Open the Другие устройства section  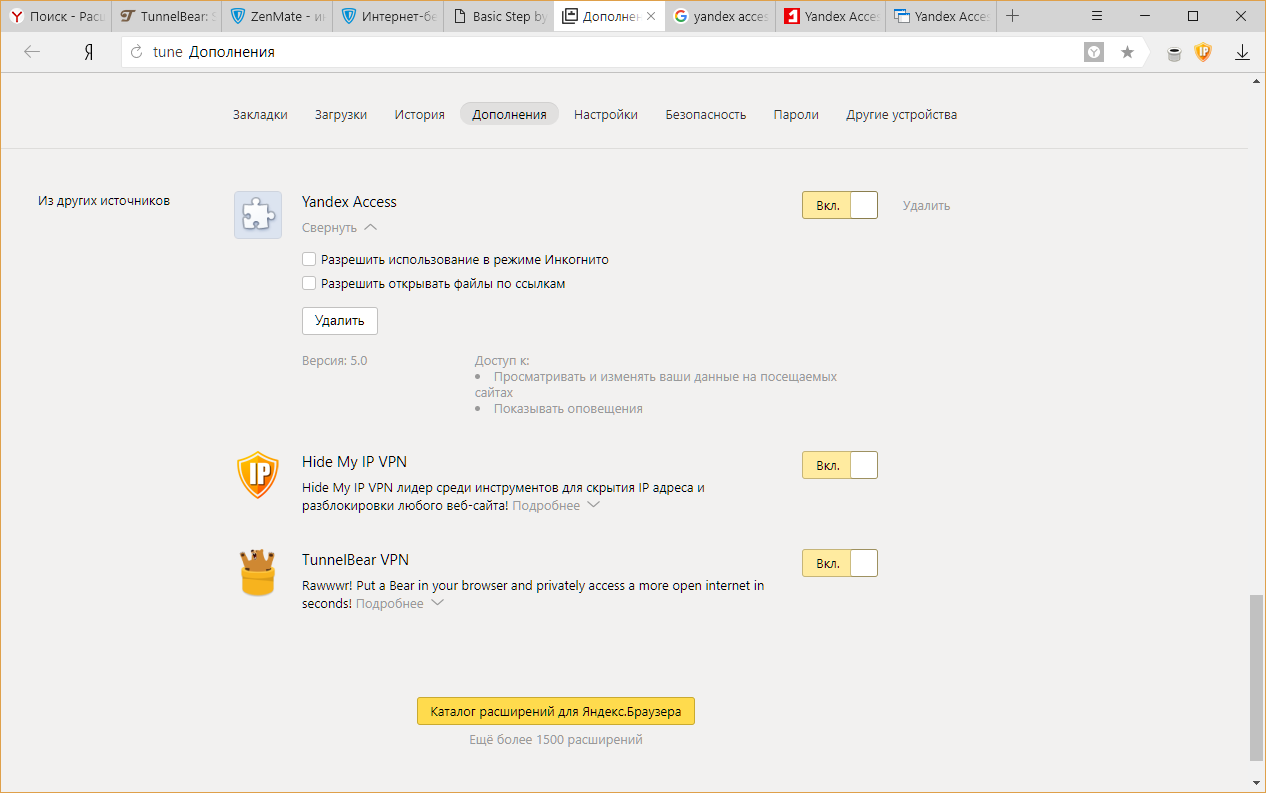click(x=901, y=114)
